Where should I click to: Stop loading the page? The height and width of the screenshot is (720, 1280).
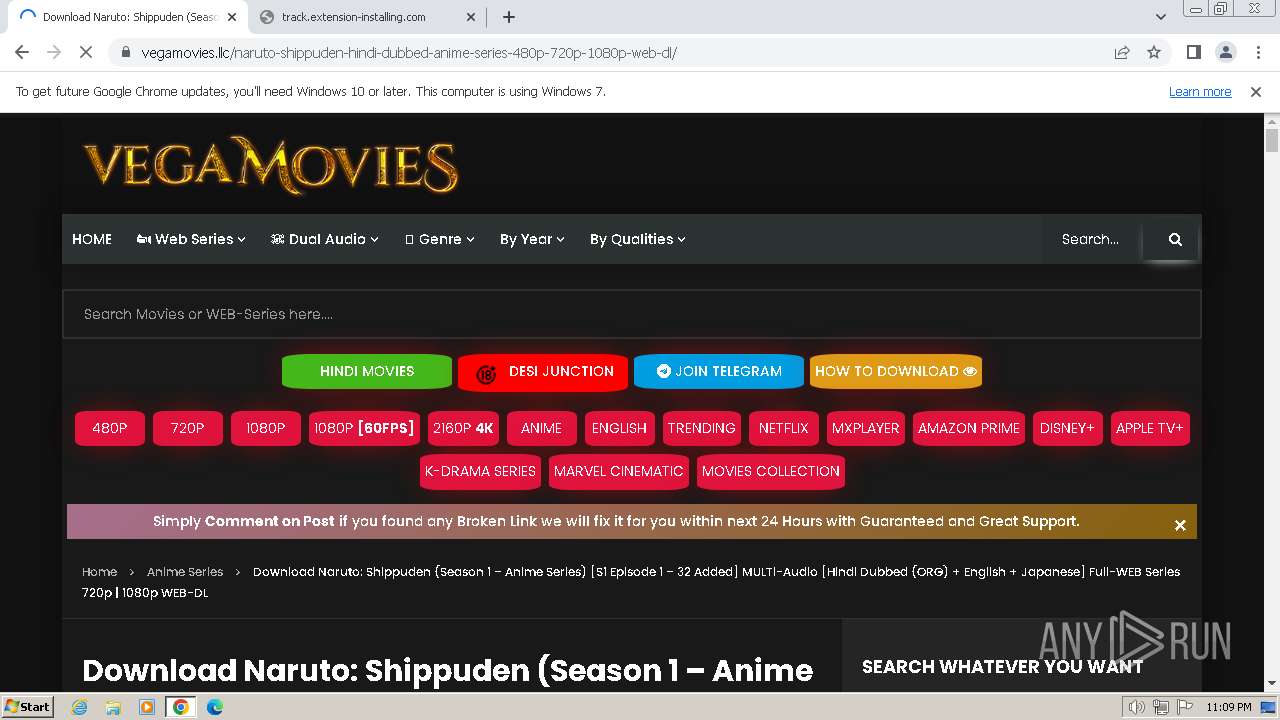(86, 52)
